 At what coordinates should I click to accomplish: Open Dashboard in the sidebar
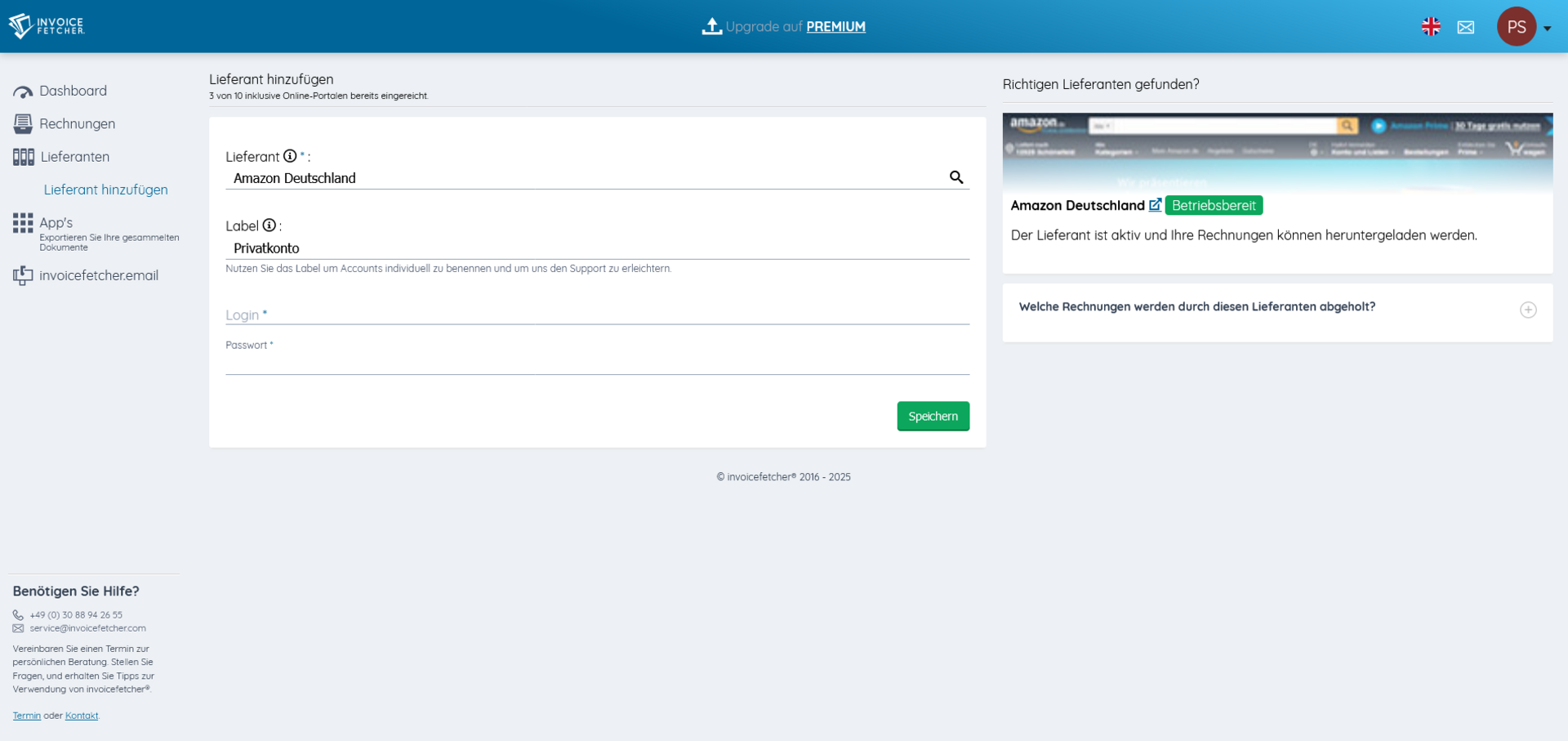tap(73, 91)
